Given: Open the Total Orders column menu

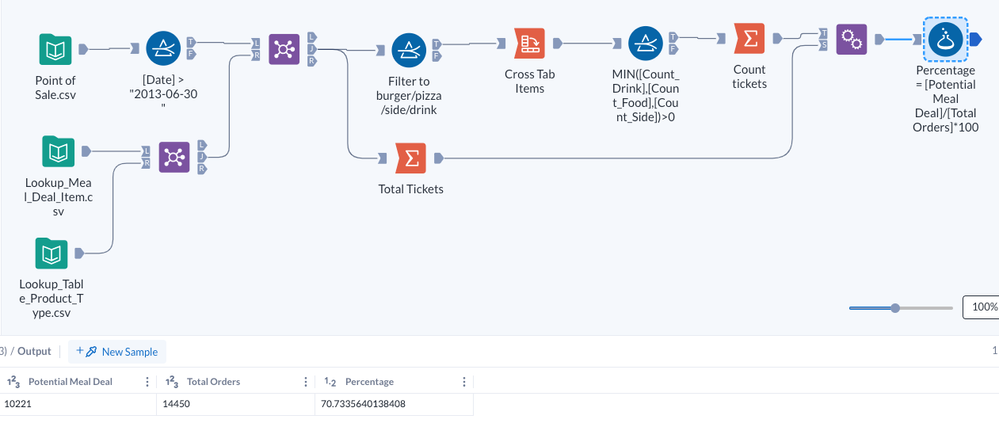Looking at the screenshot, I should click(x=305, y=382).
